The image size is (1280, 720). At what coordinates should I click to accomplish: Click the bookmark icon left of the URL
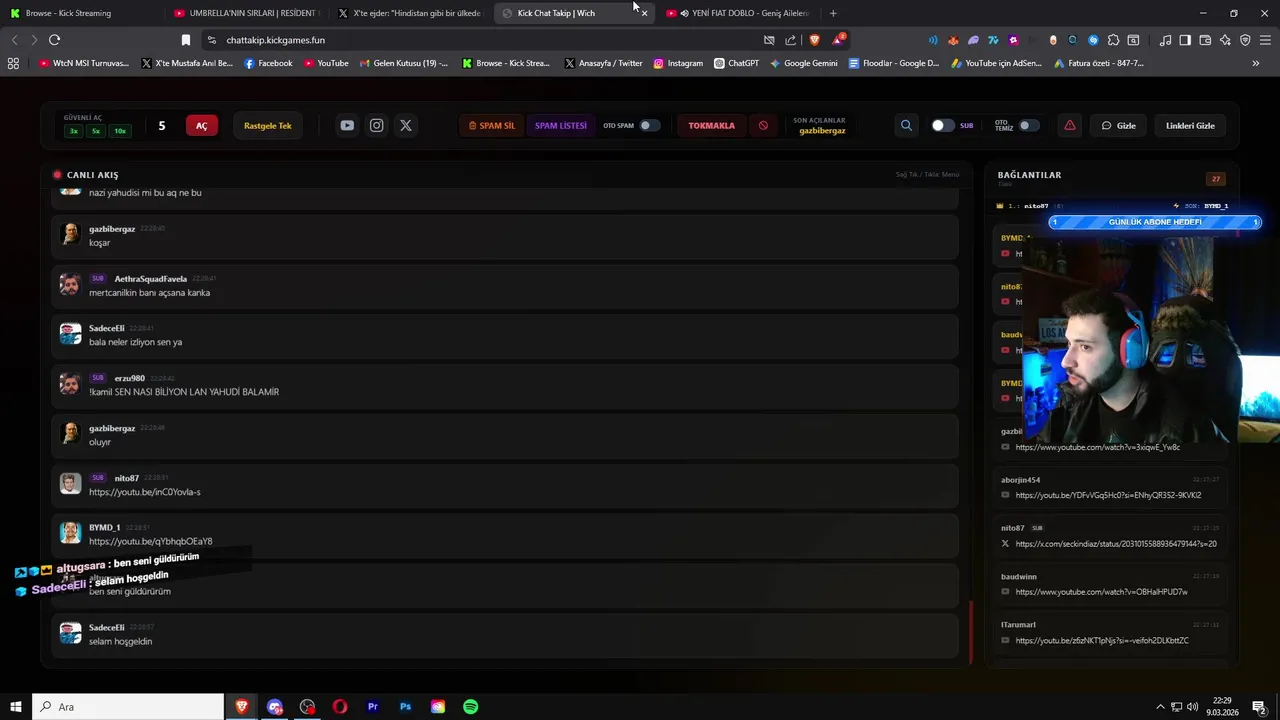(185, 40)
